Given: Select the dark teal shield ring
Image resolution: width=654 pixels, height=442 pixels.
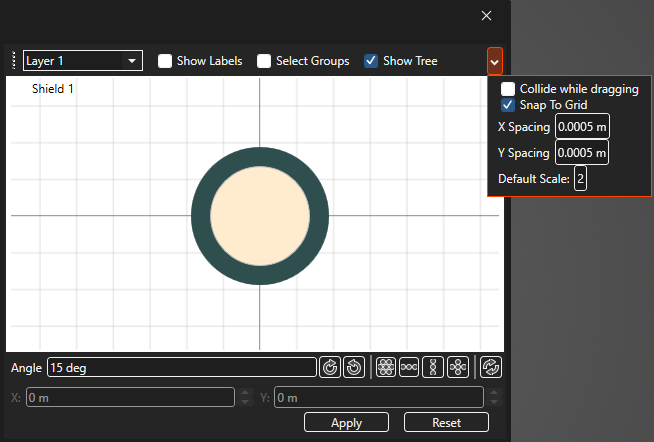Looking at the screenshot, I should click(x=200, y=216).
